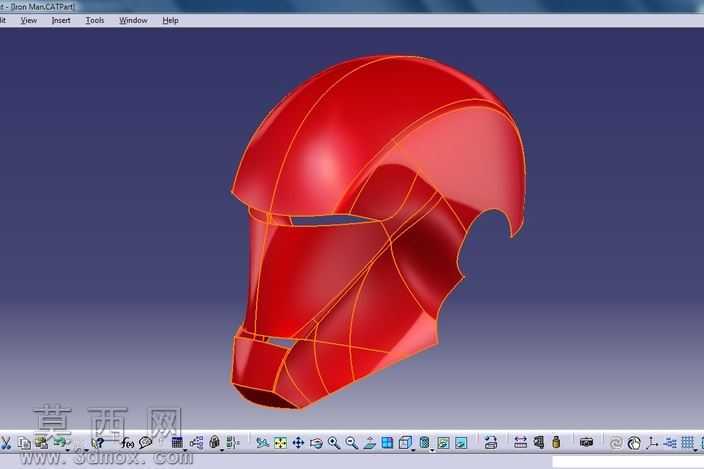
Task: Open the Design Table icon
Action: point(177,443)
